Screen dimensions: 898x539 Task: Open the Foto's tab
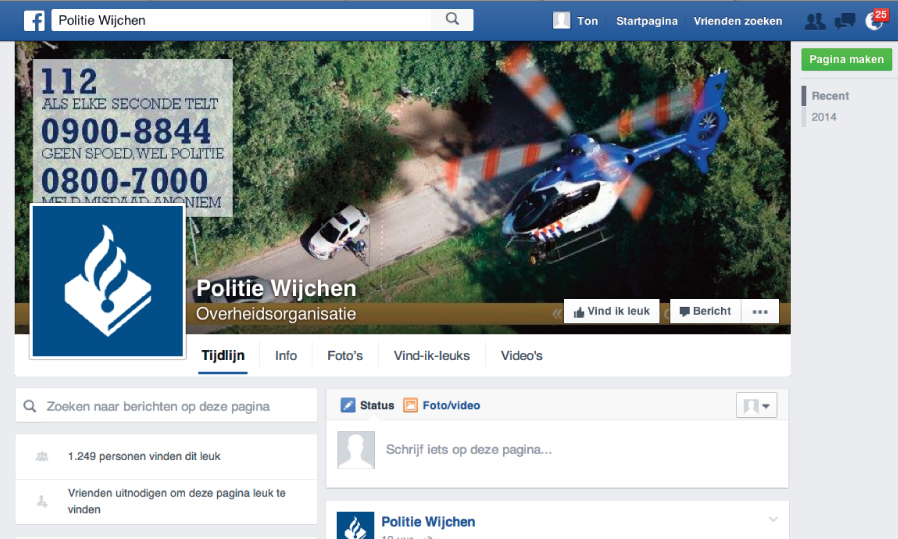(345, 356)
